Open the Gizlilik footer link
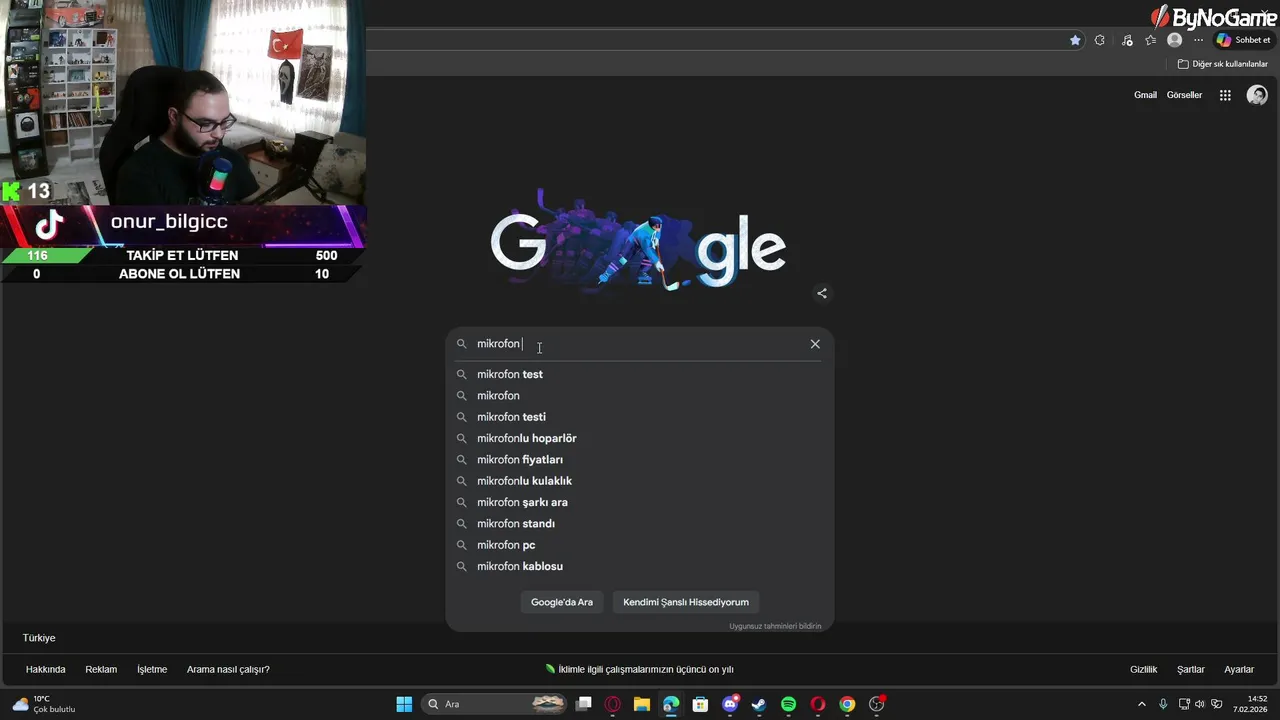The image size is (1280, 720). [1144, 669]
